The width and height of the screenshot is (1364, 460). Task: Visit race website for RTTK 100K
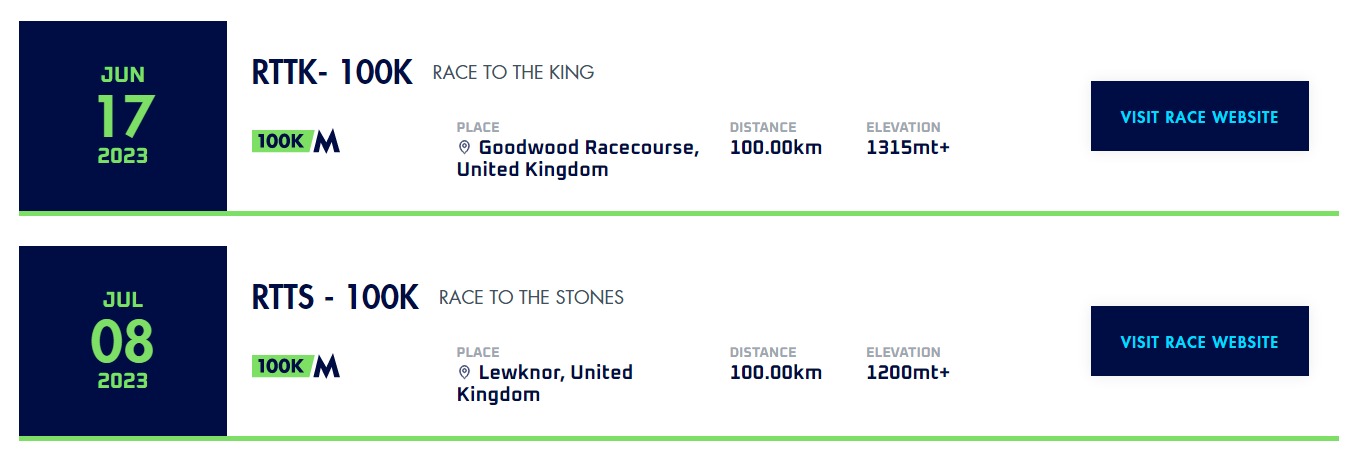(1199, 116)
